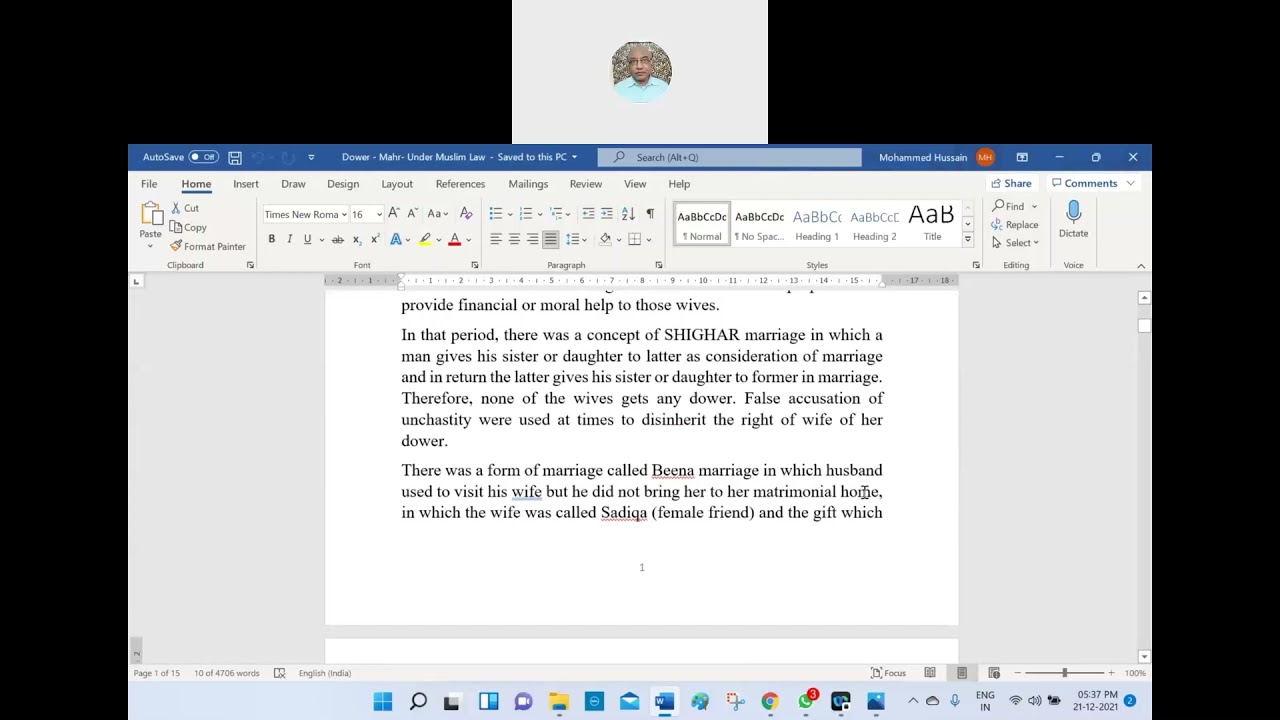Open font color dropdown arrow

click(467, 240)
